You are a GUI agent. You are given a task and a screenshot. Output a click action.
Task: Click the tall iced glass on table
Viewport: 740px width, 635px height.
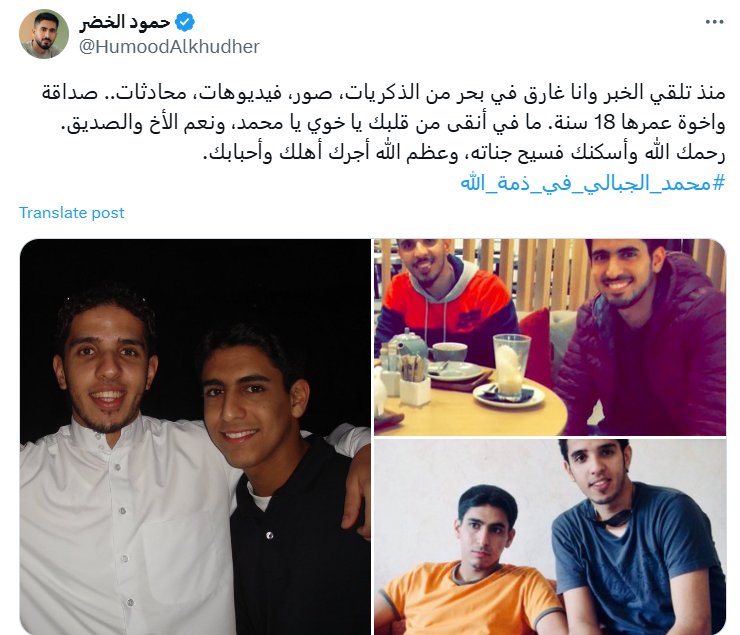[x=512, y=364]
